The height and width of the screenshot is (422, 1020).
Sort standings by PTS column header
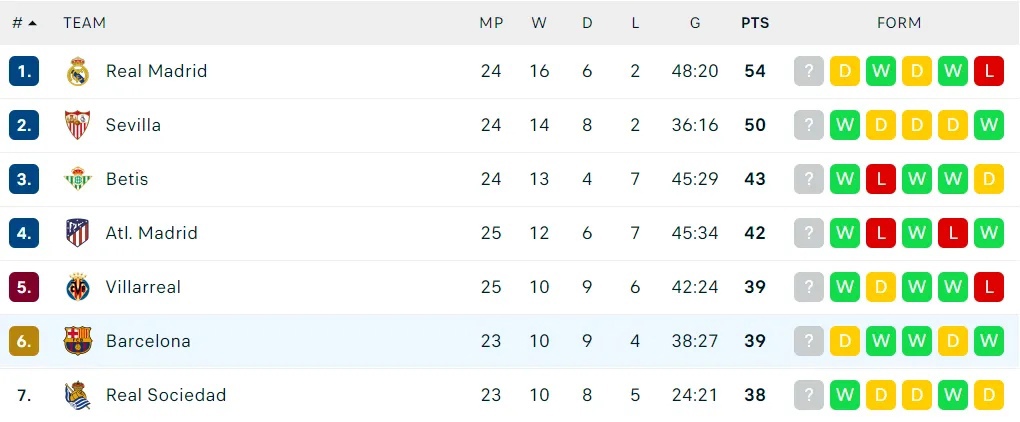click(755, 23)
